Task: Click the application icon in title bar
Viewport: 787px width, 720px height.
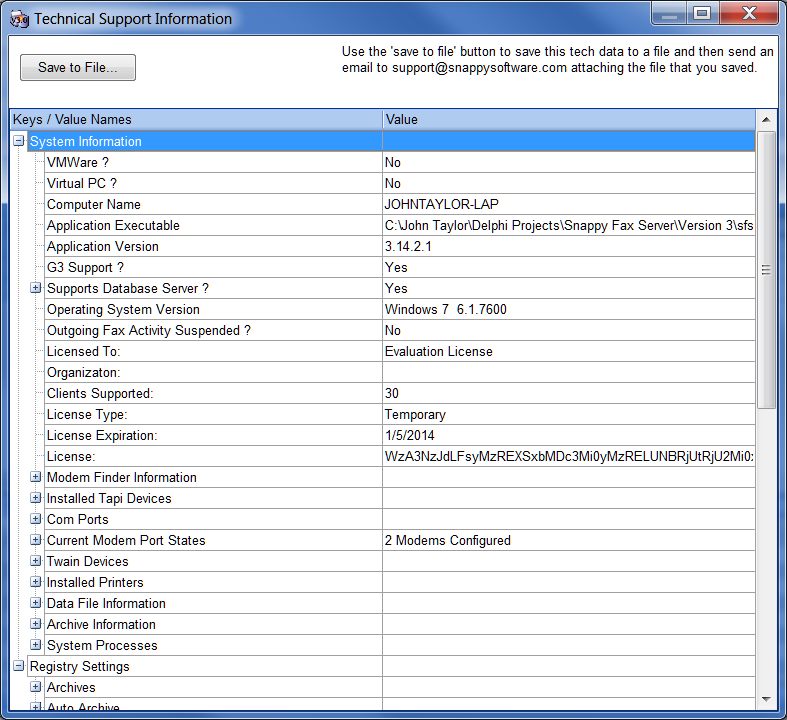Action: pyautogui.click(x=19, y=18)
